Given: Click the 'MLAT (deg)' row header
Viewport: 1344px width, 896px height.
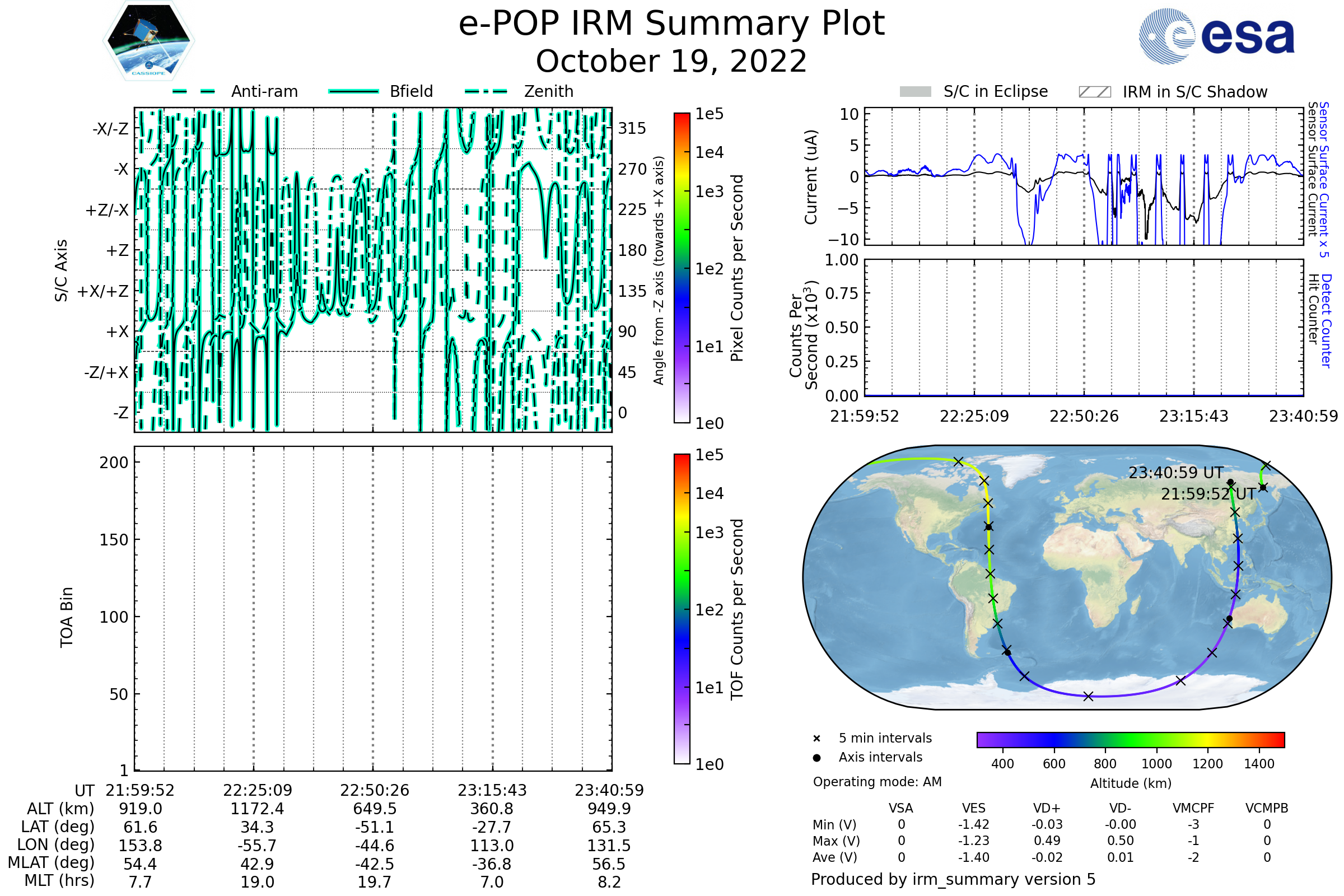Looking at the screenshot, I should (x=51, y=862).
